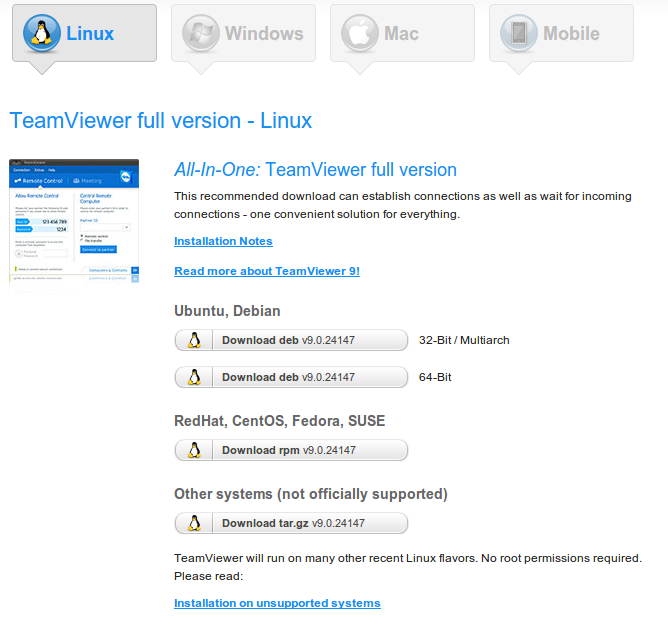Image resolution: width=668 pixels, height=642 pixels.
Task: Click the All-In-One: TeamViewer full version heading
Action: point(315,170)
